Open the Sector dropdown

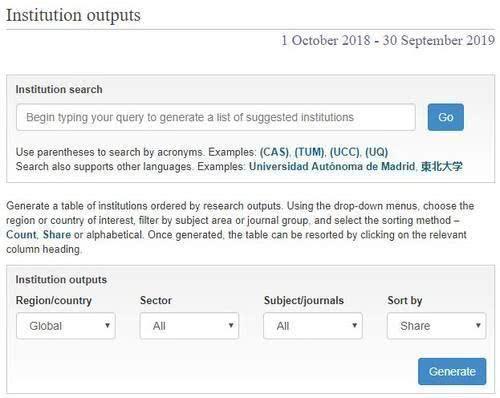tap(189, 326)
